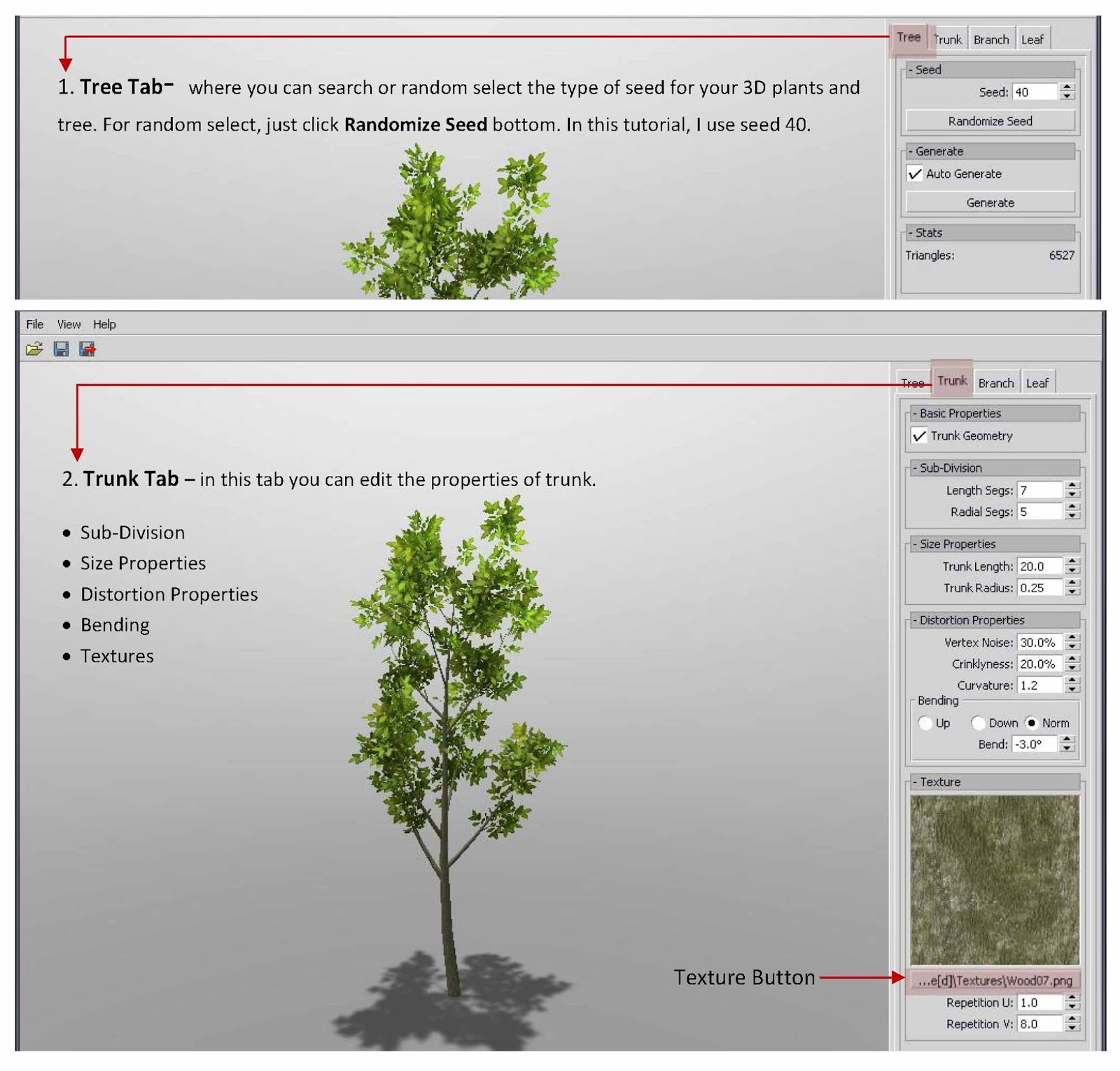Open the Leaf tab
1120x1071 pixels.
coord(1038,382)
